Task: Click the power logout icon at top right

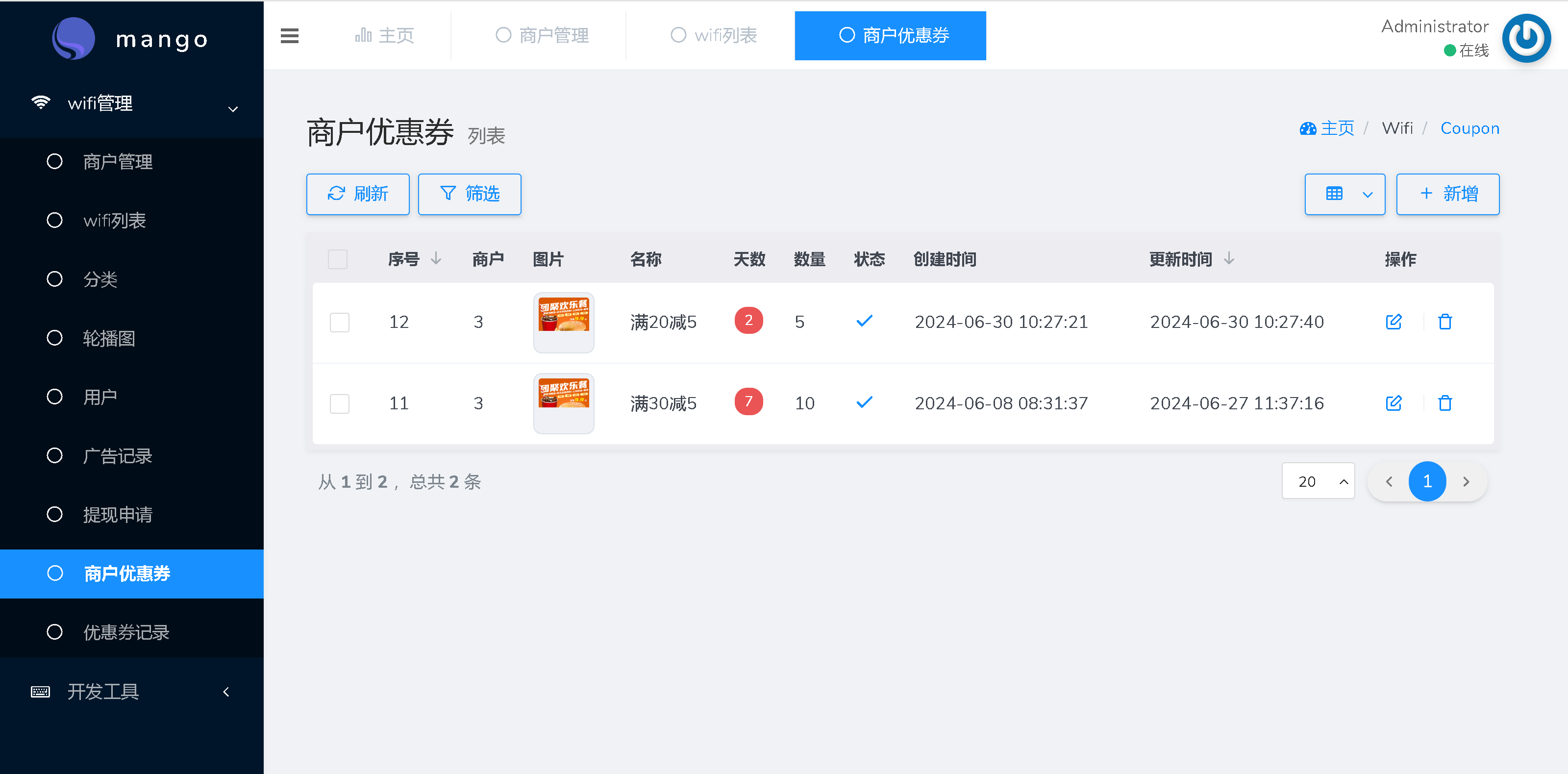Action: 1526,38
